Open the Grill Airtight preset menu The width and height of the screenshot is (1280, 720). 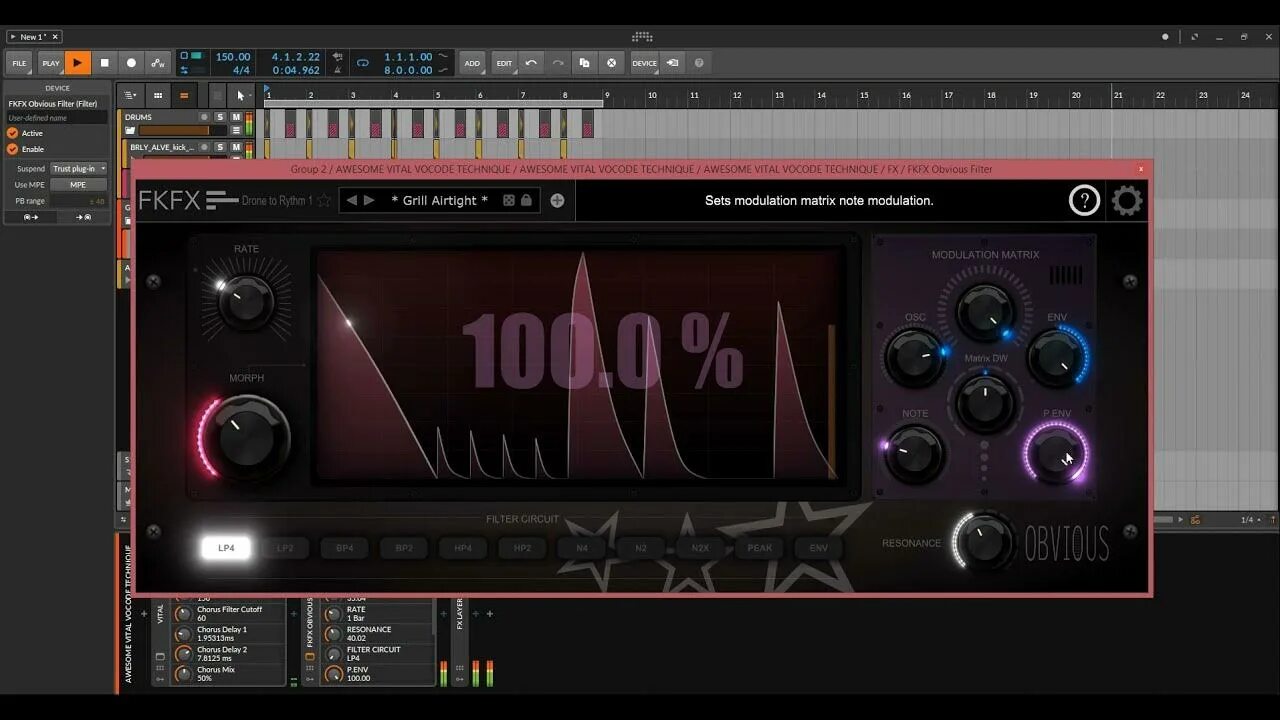coord(439,200)
